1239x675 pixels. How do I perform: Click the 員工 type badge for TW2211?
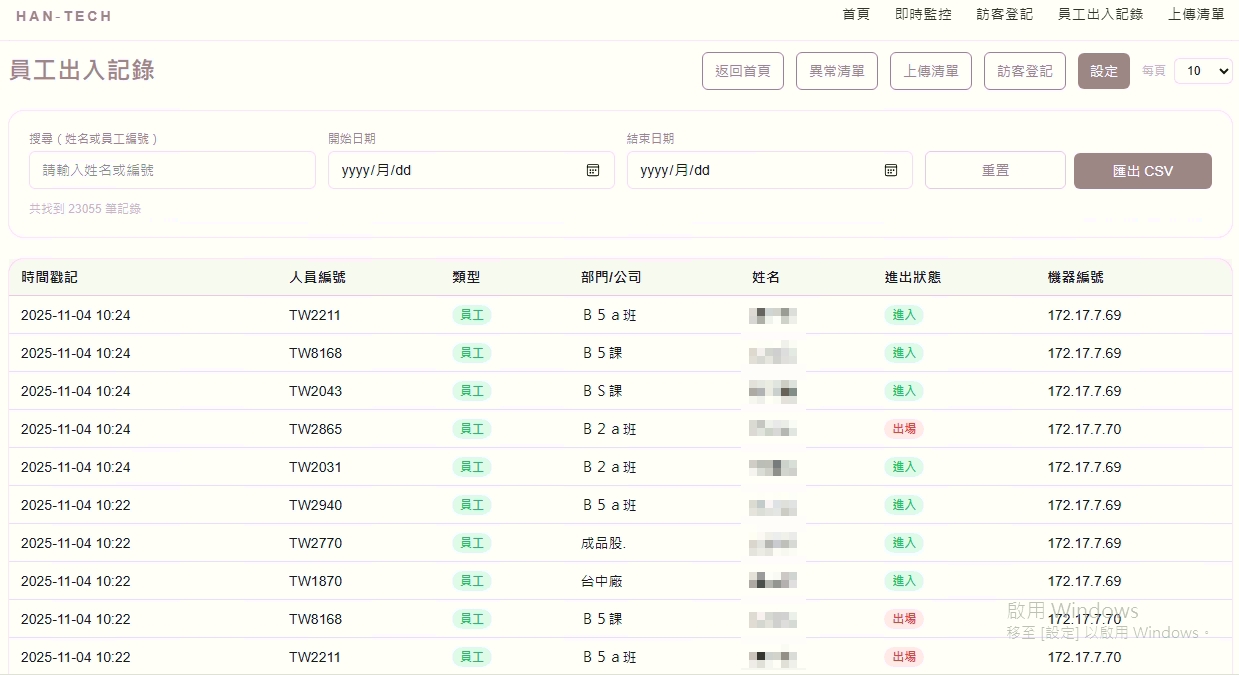pyautogui.click(x=471, y=314)
